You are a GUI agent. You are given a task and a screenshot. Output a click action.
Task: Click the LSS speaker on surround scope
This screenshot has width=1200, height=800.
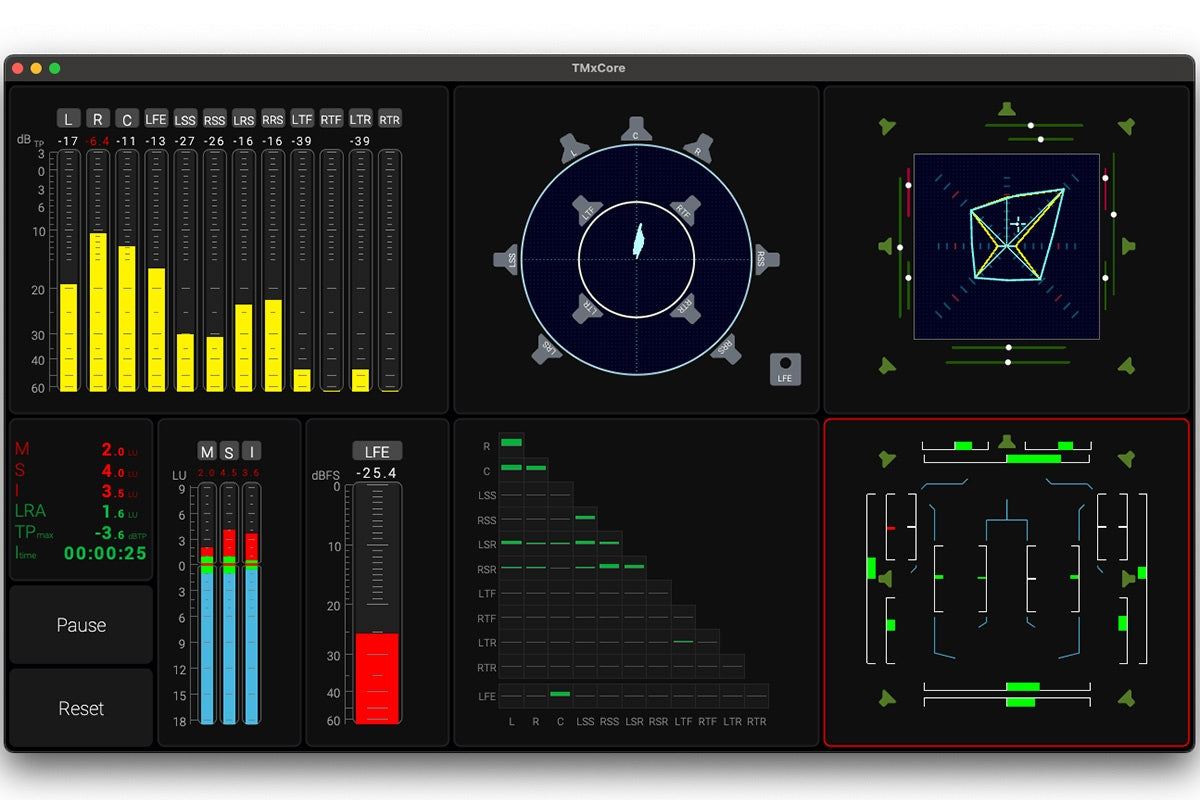508,258
